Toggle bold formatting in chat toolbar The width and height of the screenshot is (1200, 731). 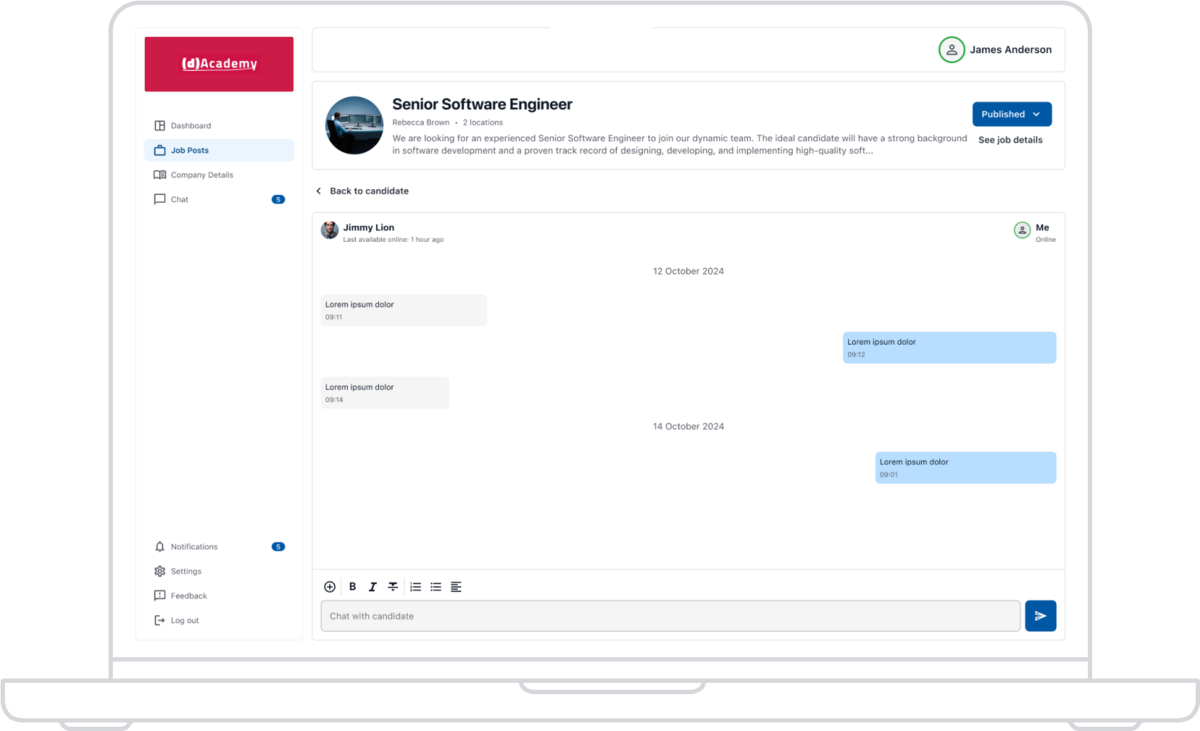click(x=352, y=587)
